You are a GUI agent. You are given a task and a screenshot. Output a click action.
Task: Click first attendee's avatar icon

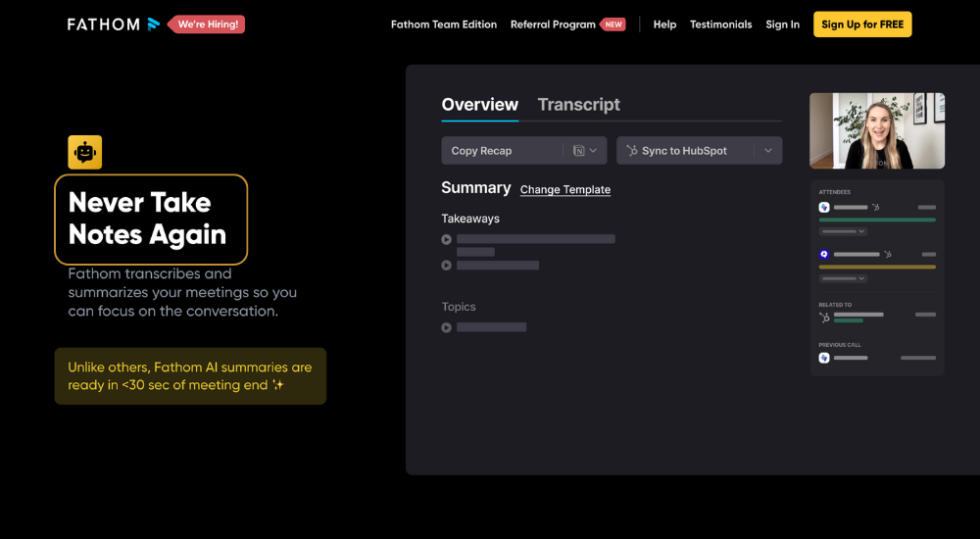(824, 207)
